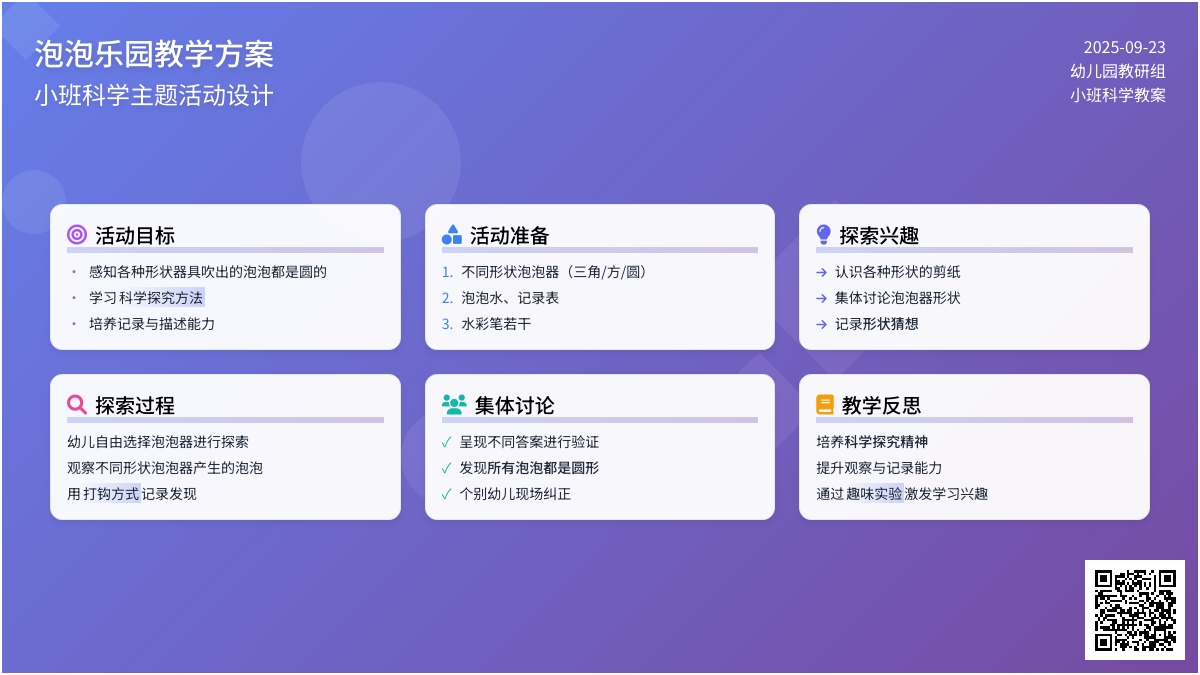Click the target icon beside 活动目标
This screenshot has height=675, width=1200.
click(77, 235)
